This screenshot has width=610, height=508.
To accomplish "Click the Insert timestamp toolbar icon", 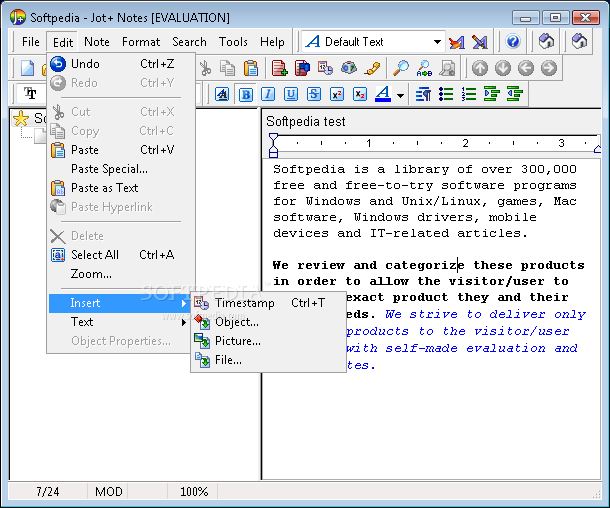I will click(x=325, y=68).
